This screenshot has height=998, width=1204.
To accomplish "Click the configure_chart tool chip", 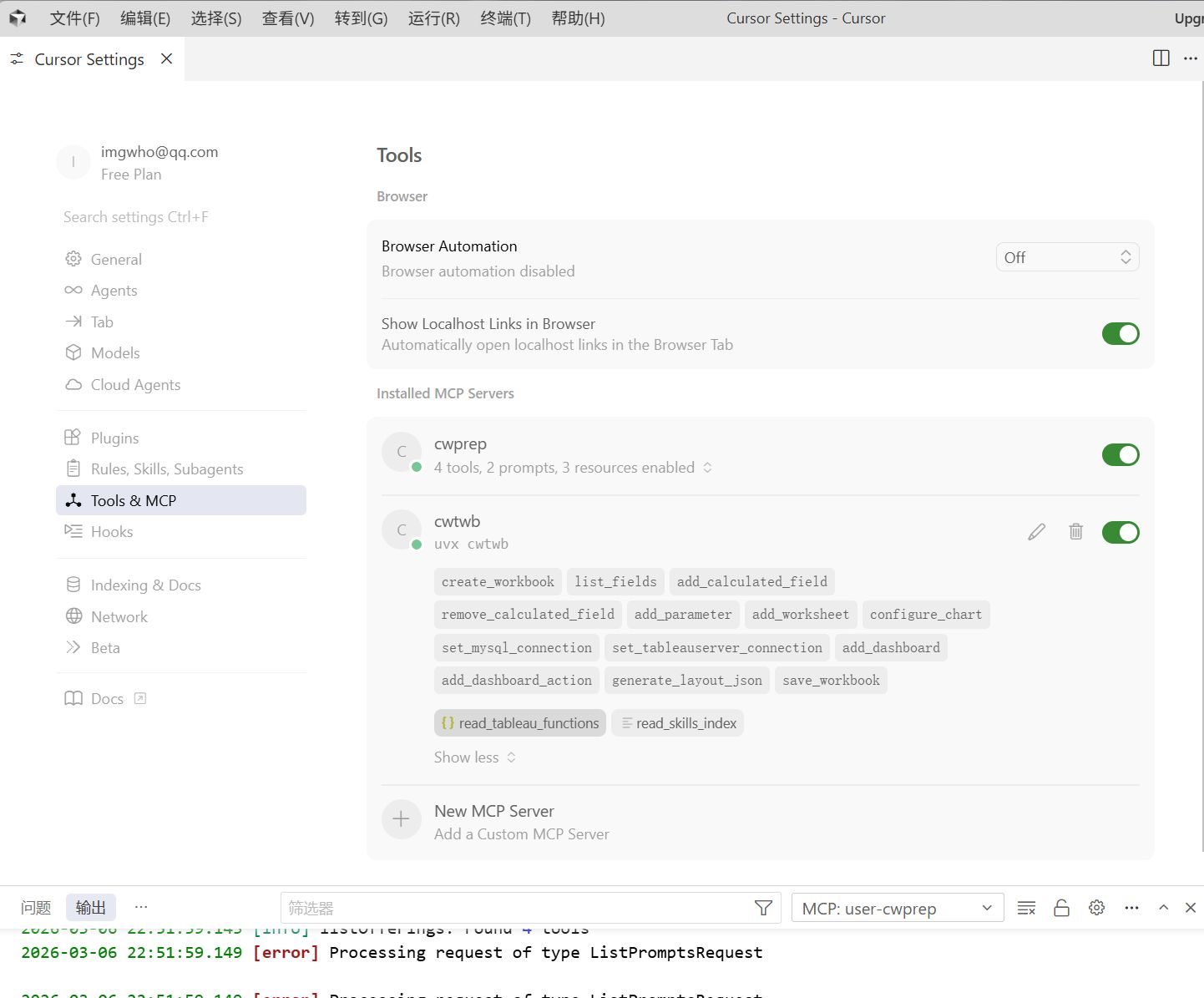I will click(926, 615).
